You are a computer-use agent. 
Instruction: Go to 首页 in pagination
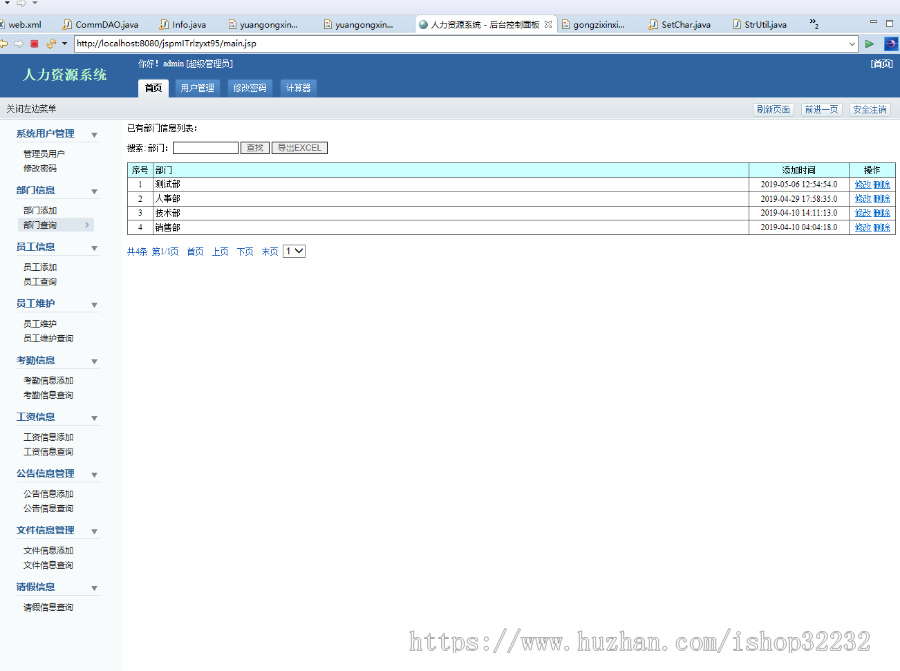point(195,251)
